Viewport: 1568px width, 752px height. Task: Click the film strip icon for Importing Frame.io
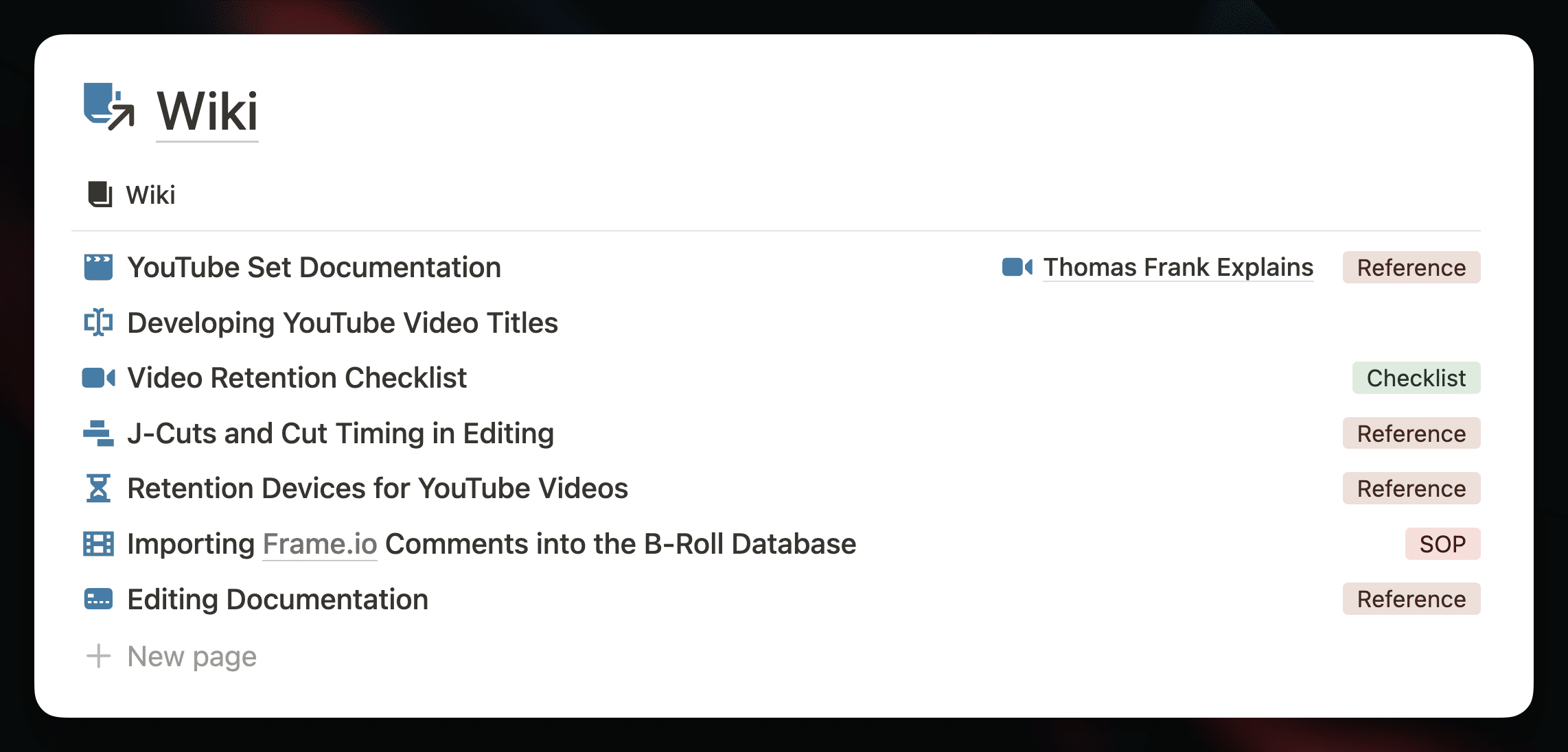98,543
